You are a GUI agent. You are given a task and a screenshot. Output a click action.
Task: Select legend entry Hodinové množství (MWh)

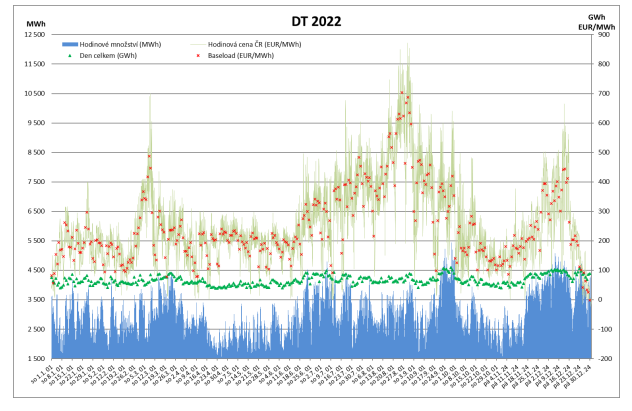click(120, 44)
